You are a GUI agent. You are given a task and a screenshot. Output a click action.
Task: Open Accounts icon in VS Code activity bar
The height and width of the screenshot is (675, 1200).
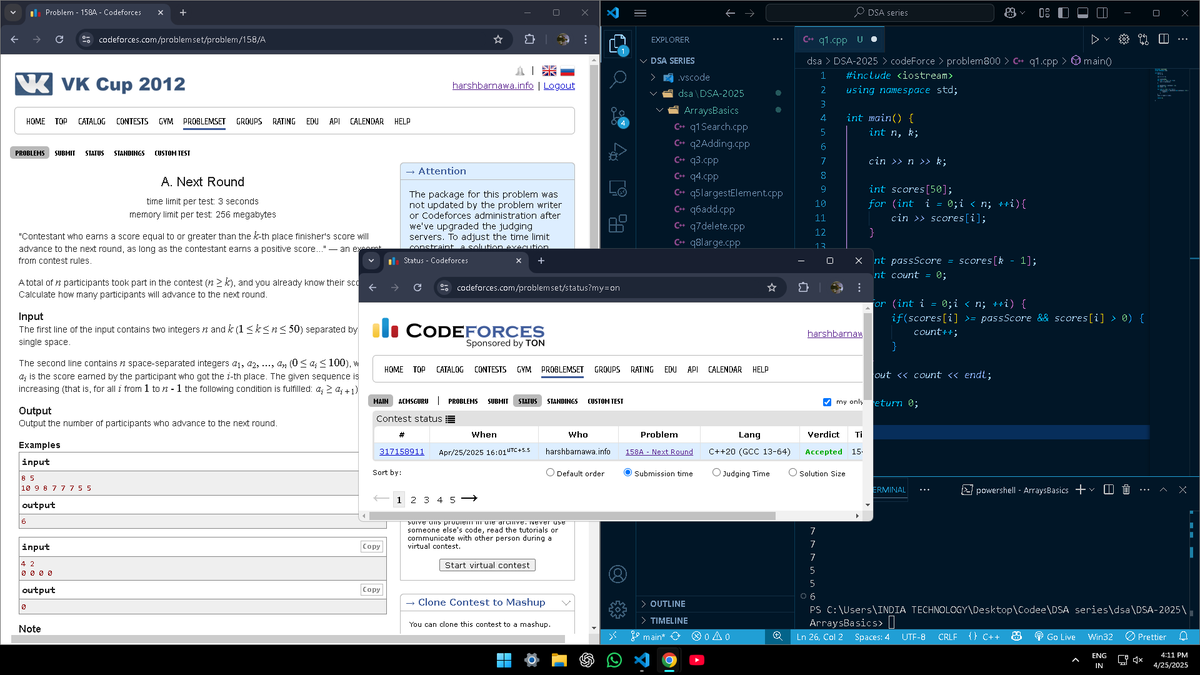point(618,573)
